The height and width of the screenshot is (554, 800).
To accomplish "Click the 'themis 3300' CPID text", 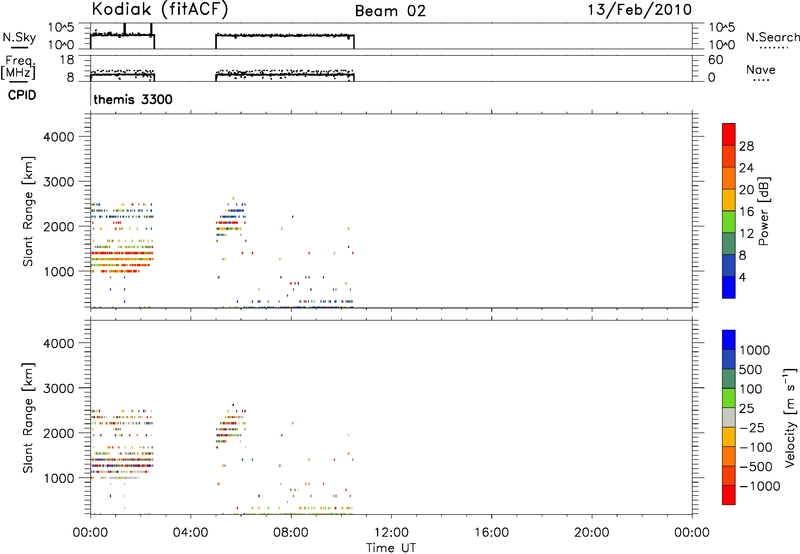I will click(133, 99).
